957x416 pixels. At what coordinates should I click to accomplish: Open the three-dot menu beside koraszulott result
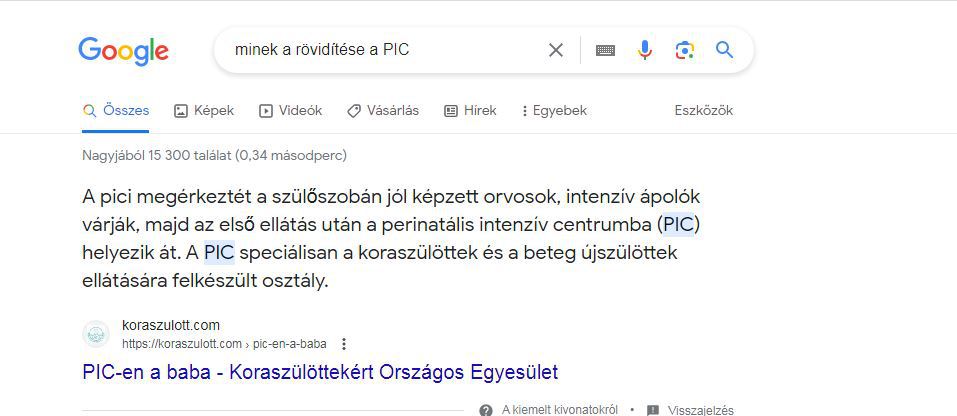(344, 344)
